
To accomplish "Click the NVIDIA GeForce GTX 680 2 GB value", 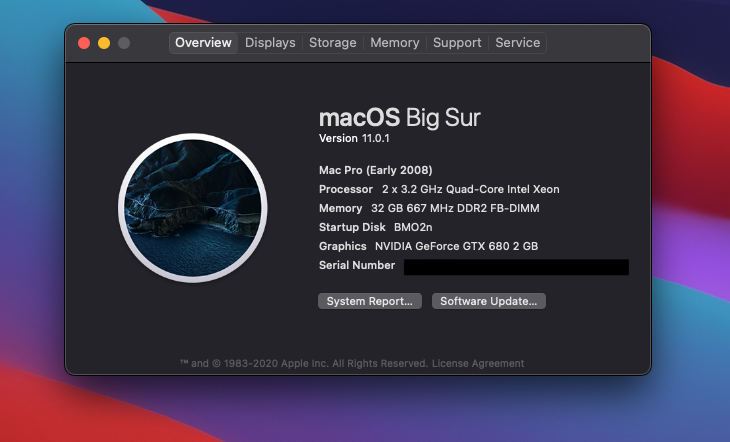I will point(456,246).
